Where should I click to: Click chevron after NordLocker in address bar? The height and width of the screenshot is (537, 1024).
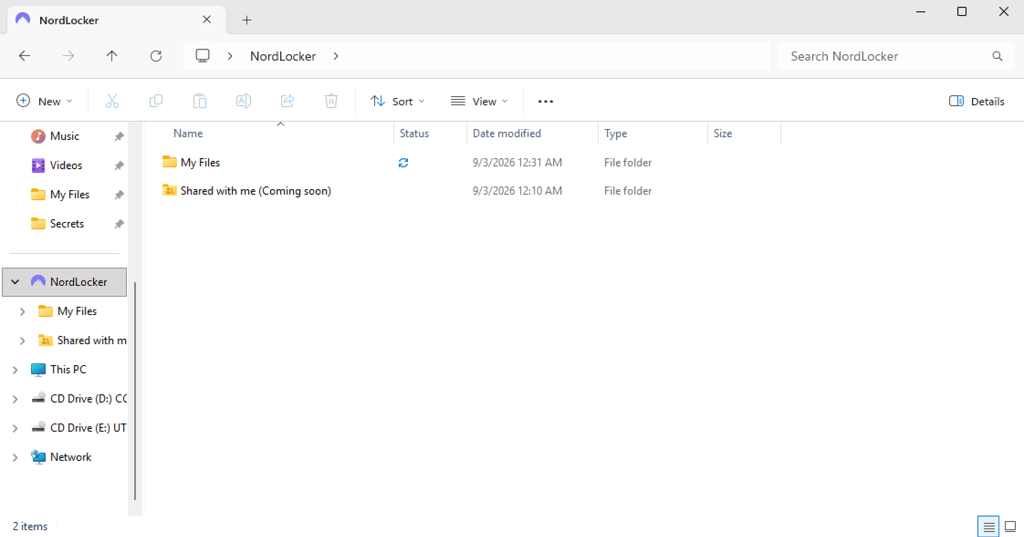pos(336,56)
